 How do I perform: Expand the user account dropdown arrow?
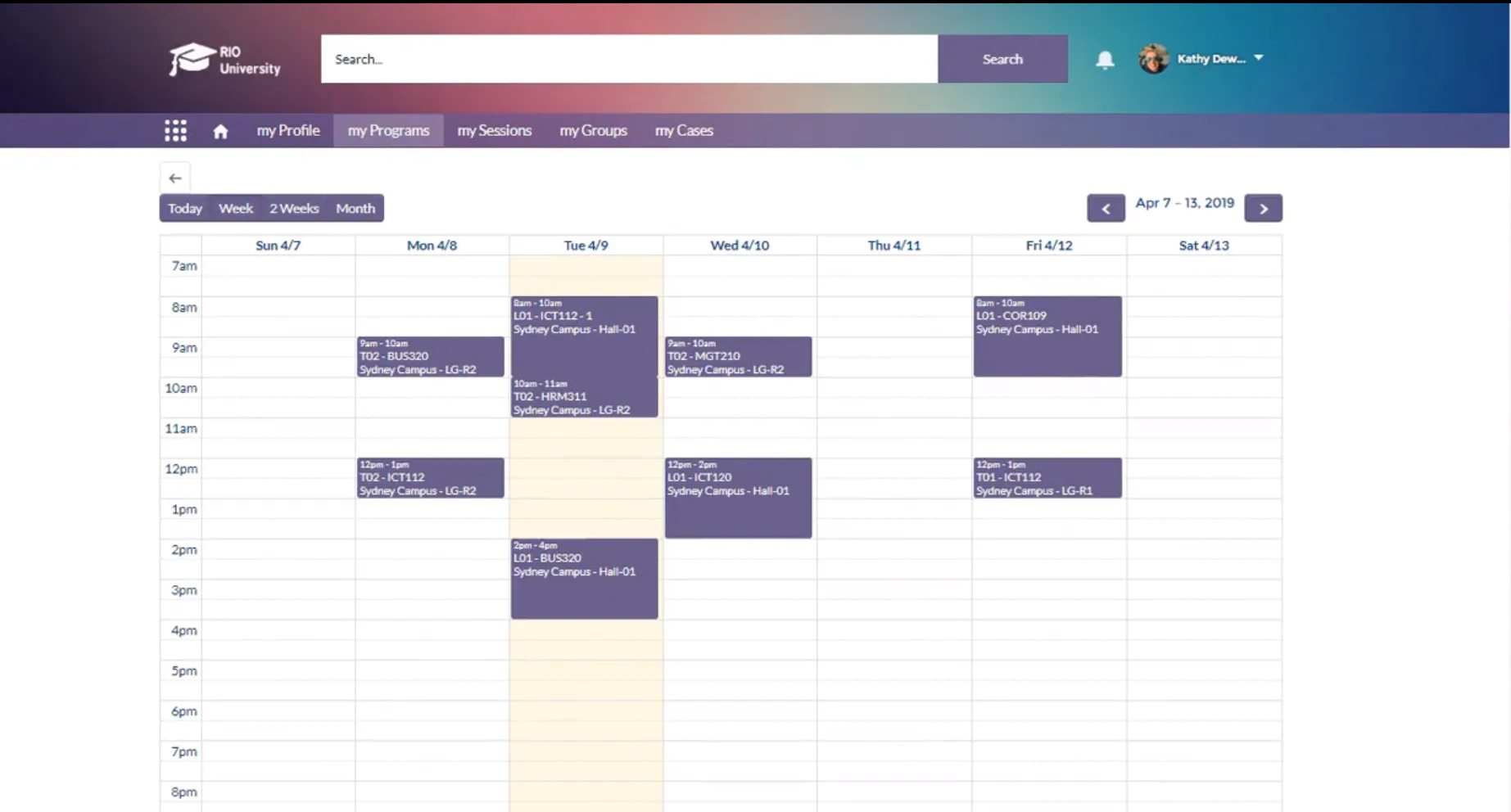(x=1259, y=58)
